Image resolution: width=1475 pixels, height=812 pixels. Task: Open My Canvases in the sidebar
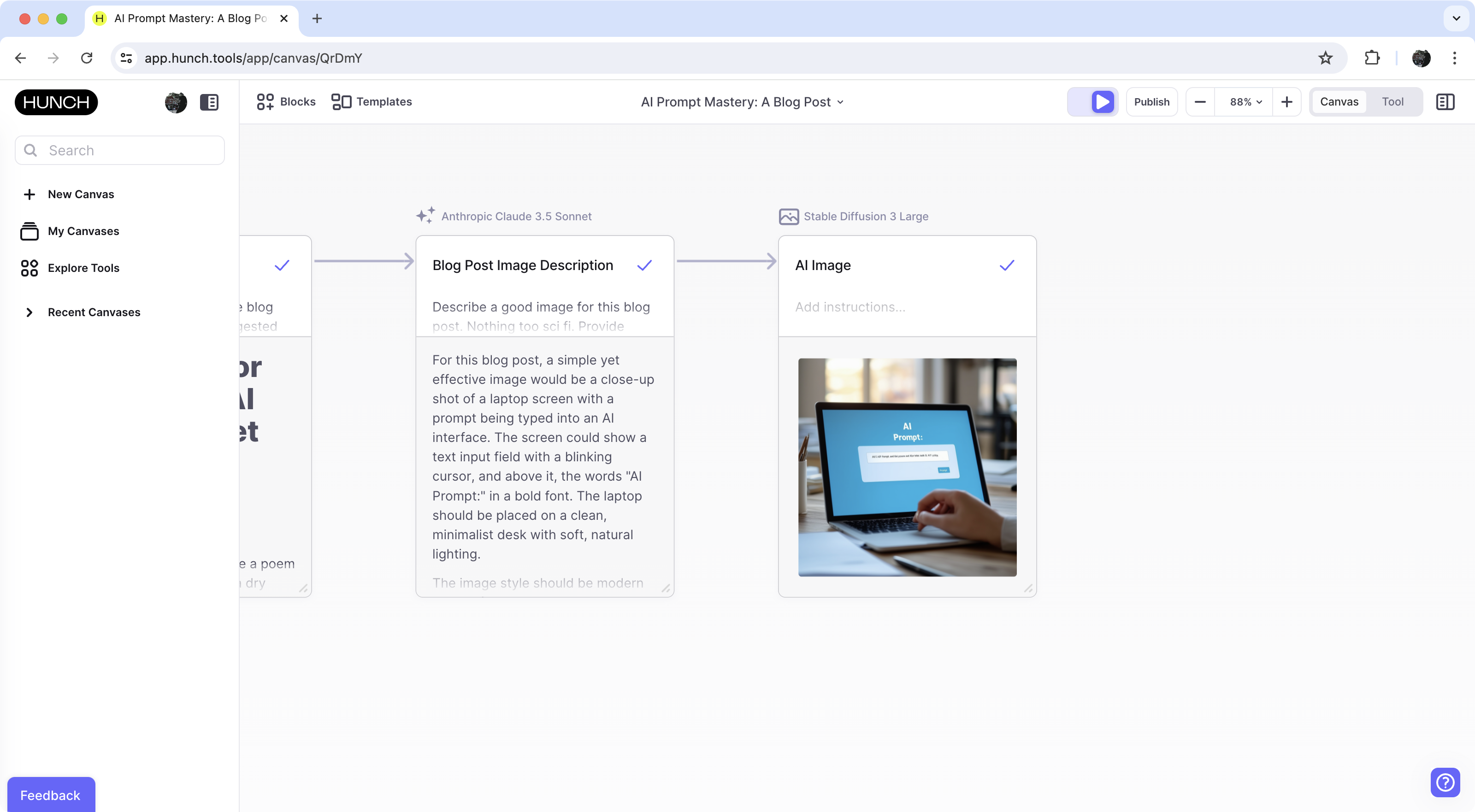click(x=83, y=231)
